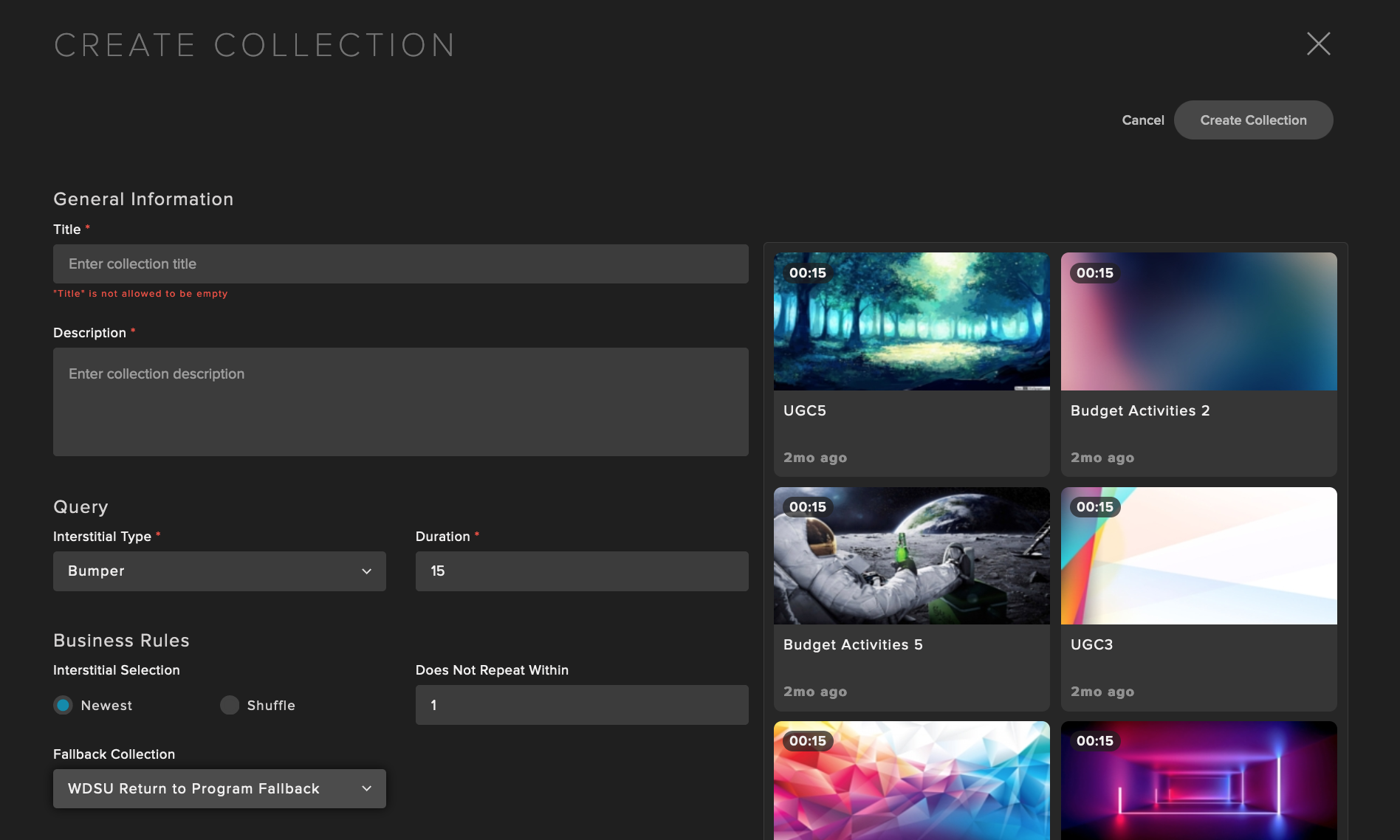
Task: Open the UGC5 forest thumbnail
Action: click(x=911, y=322)
